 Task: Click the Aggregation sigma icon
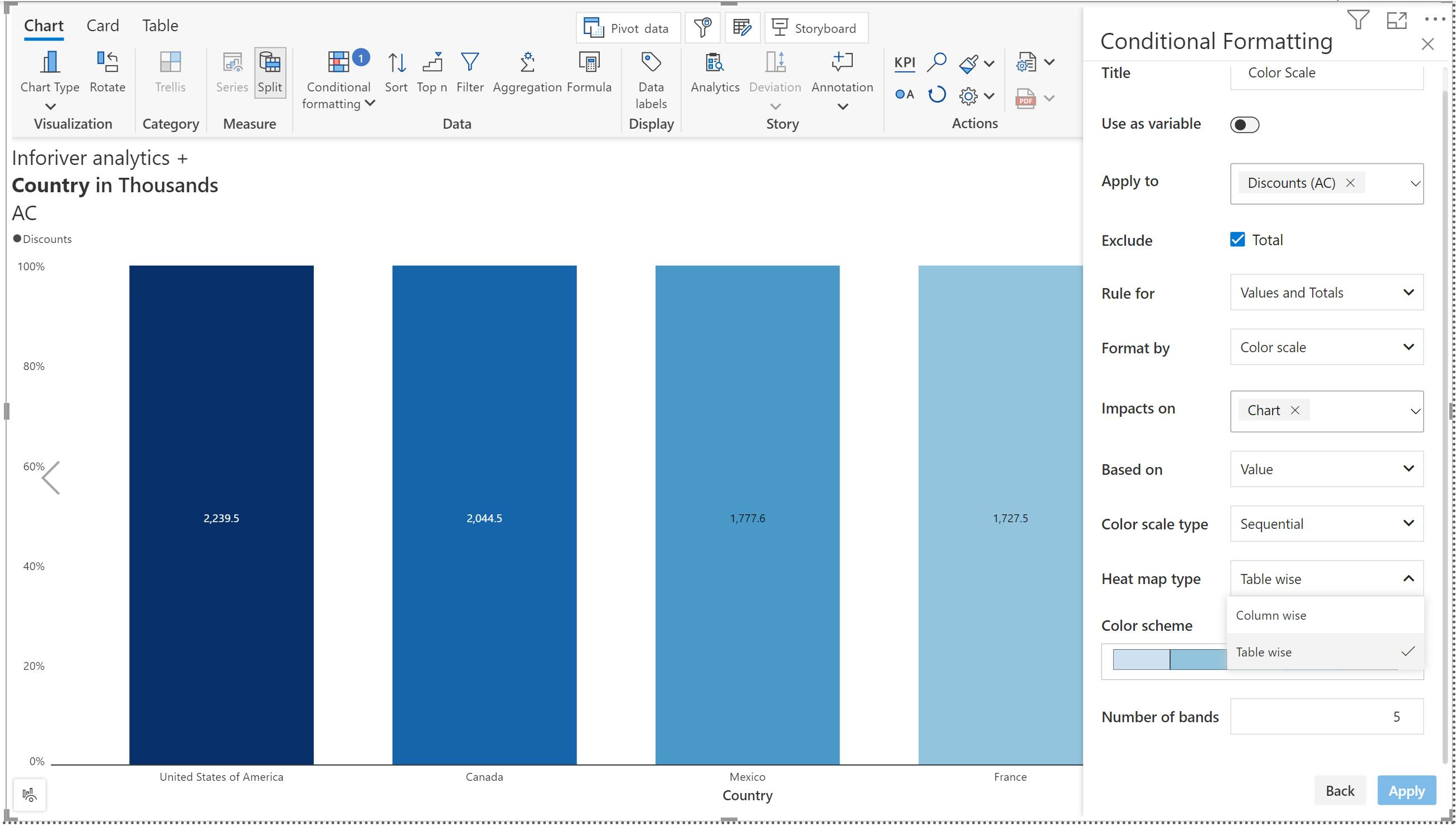527,62
